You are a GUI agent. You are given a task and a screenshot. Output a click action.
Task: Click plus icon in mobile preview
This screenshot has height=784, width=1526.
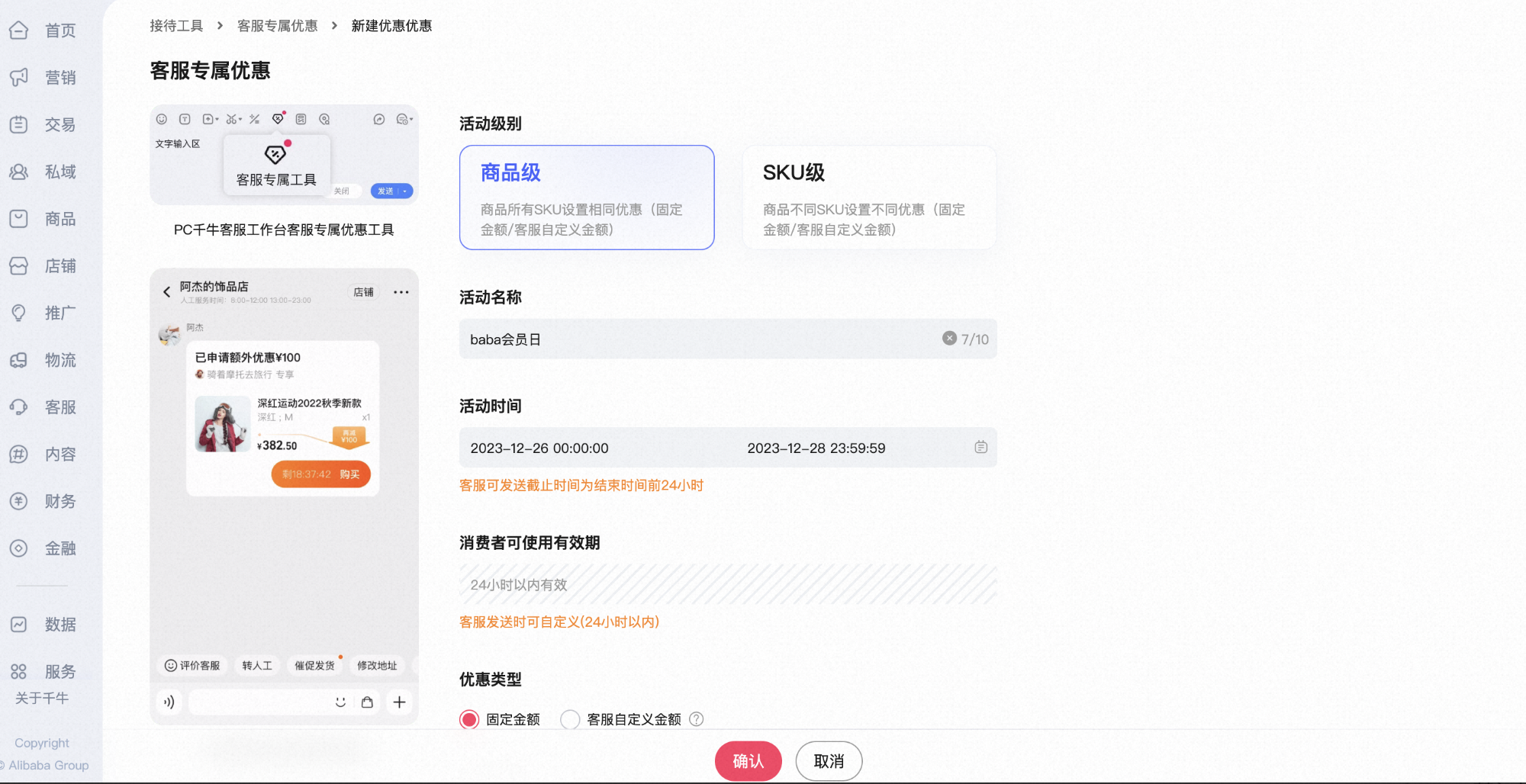pos(399,702)
